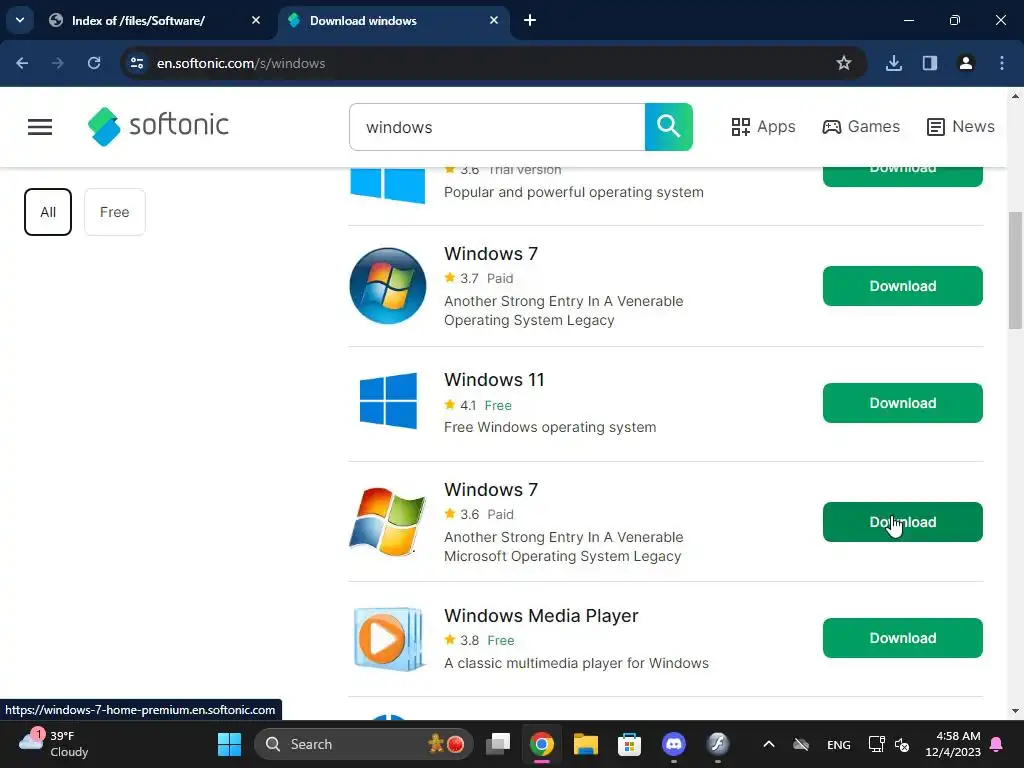
Task: Open the notifications bell icon
Action: (997, 744)
